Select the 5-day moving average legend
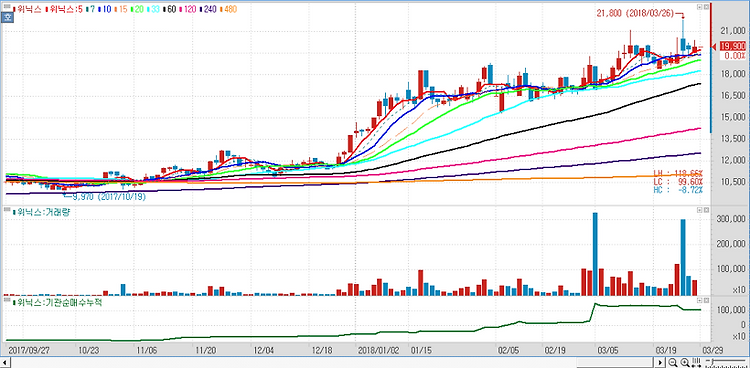The width and height of the screenshot is (750, 368). point(64,9)
